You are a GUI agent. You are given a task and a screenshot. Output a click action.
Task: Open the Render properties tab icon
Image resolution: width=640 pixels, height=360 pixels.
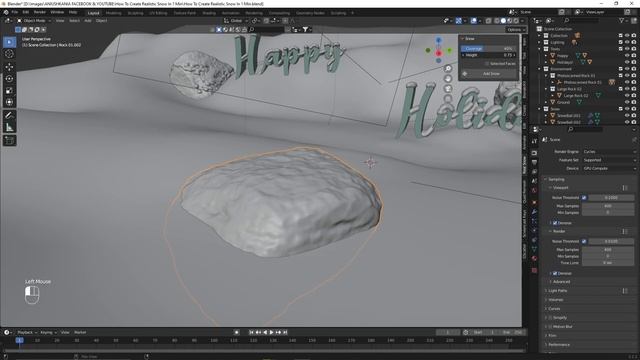[x=534, y=153]
